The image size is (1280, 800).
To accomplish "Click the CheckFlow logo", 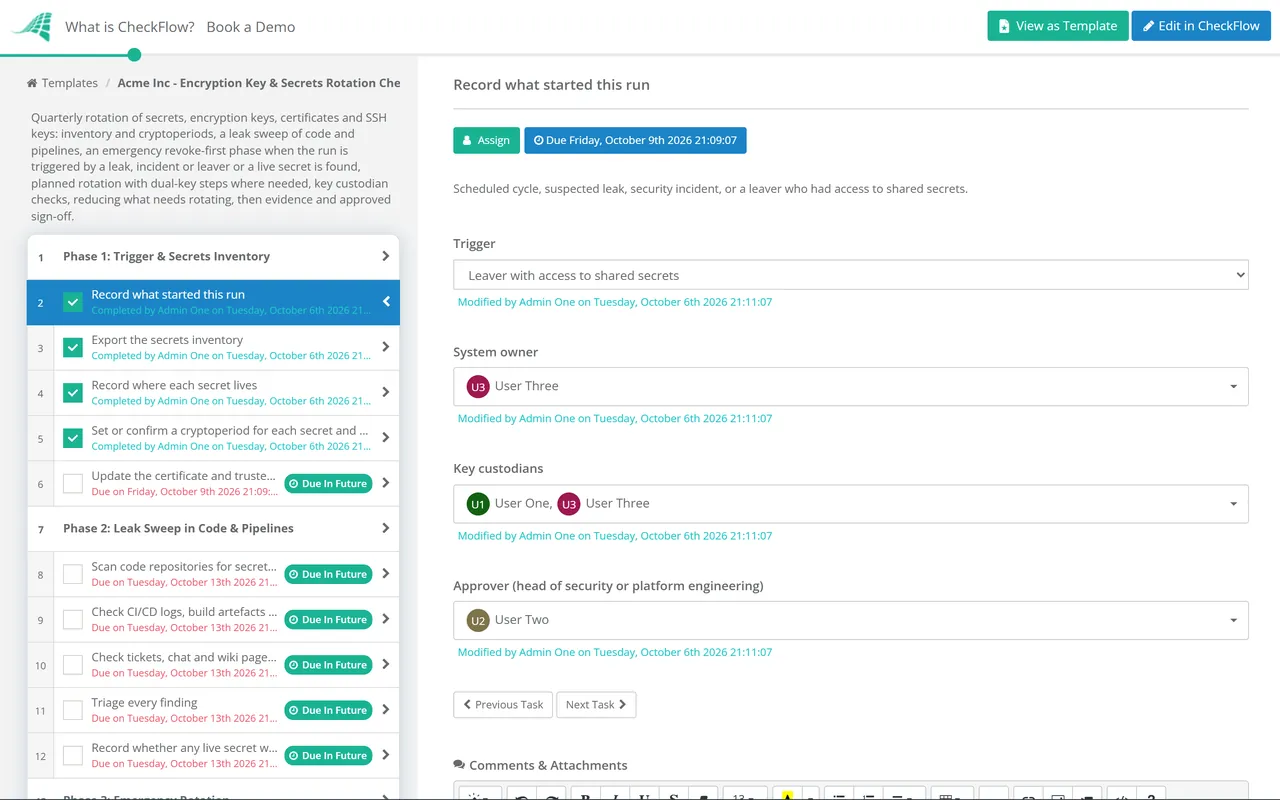I will (x=31, y=27).
